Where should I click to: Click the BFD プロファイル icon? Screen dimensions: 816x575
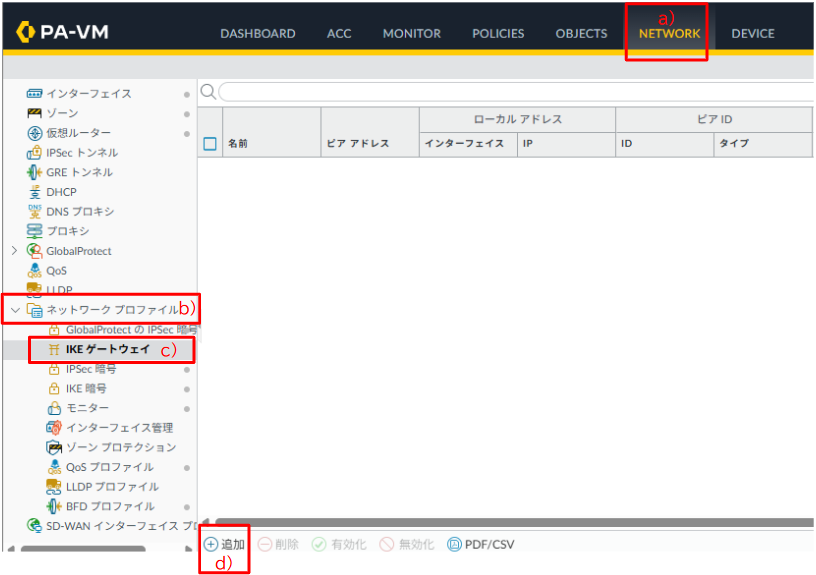click(x=54, y=506)
